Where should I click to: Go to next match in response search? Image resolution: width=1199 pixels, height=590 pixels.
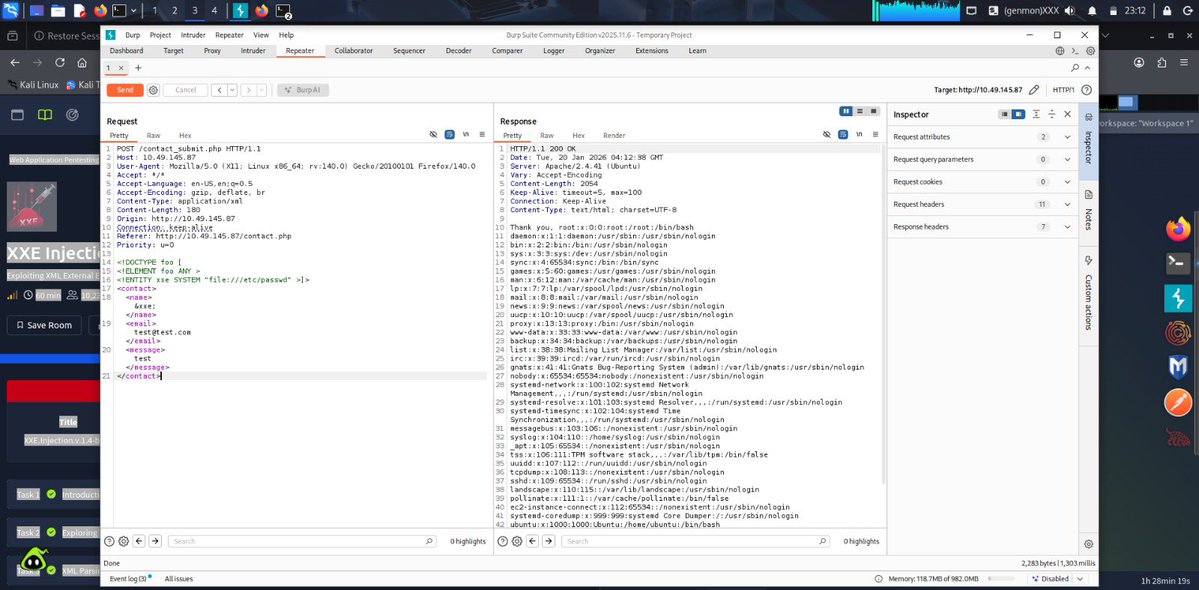pos(548,541)
